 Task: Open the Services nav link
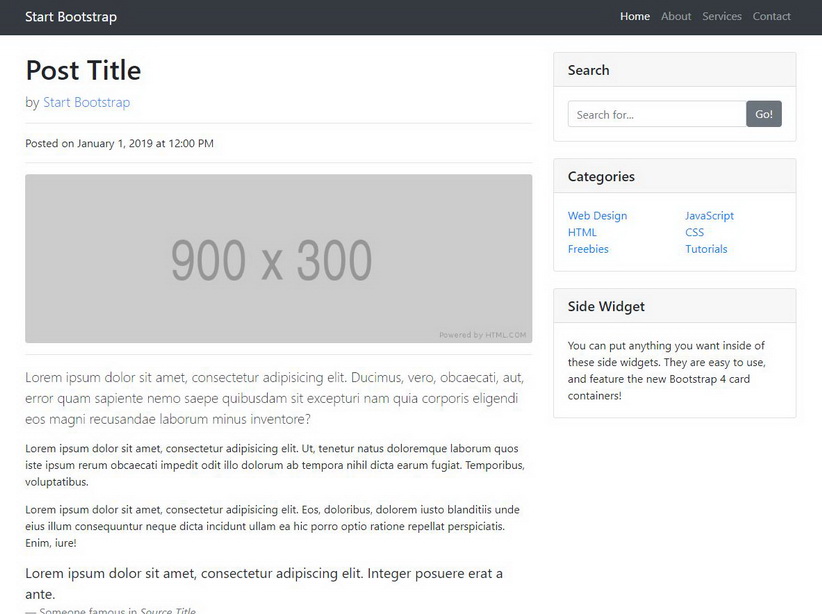pos(721,17)
